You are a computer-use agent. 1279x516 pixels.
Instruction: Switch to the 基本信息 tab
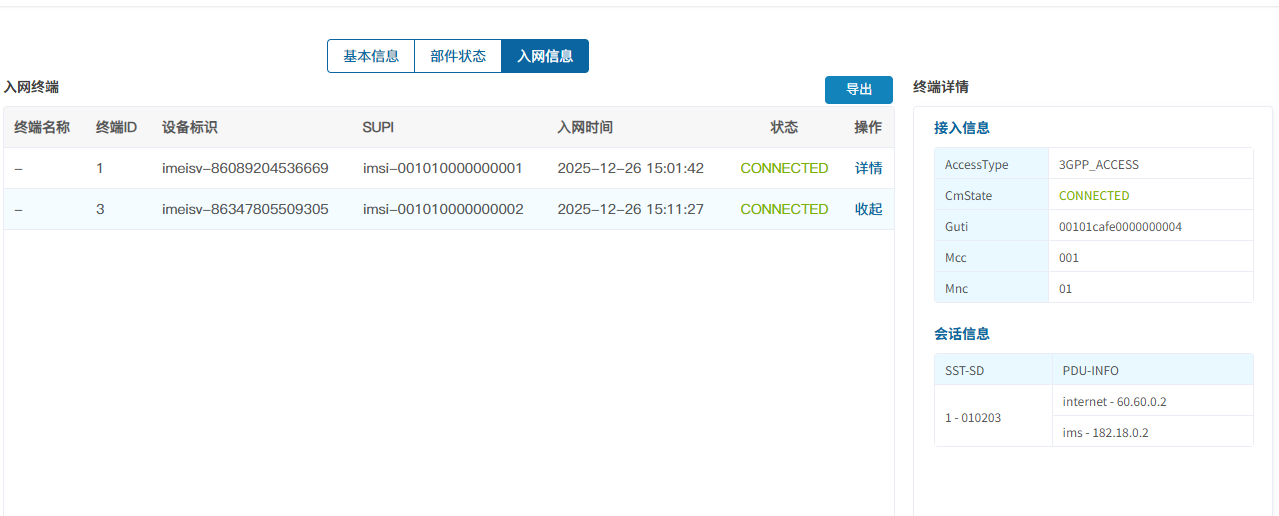tap(371, 56)
